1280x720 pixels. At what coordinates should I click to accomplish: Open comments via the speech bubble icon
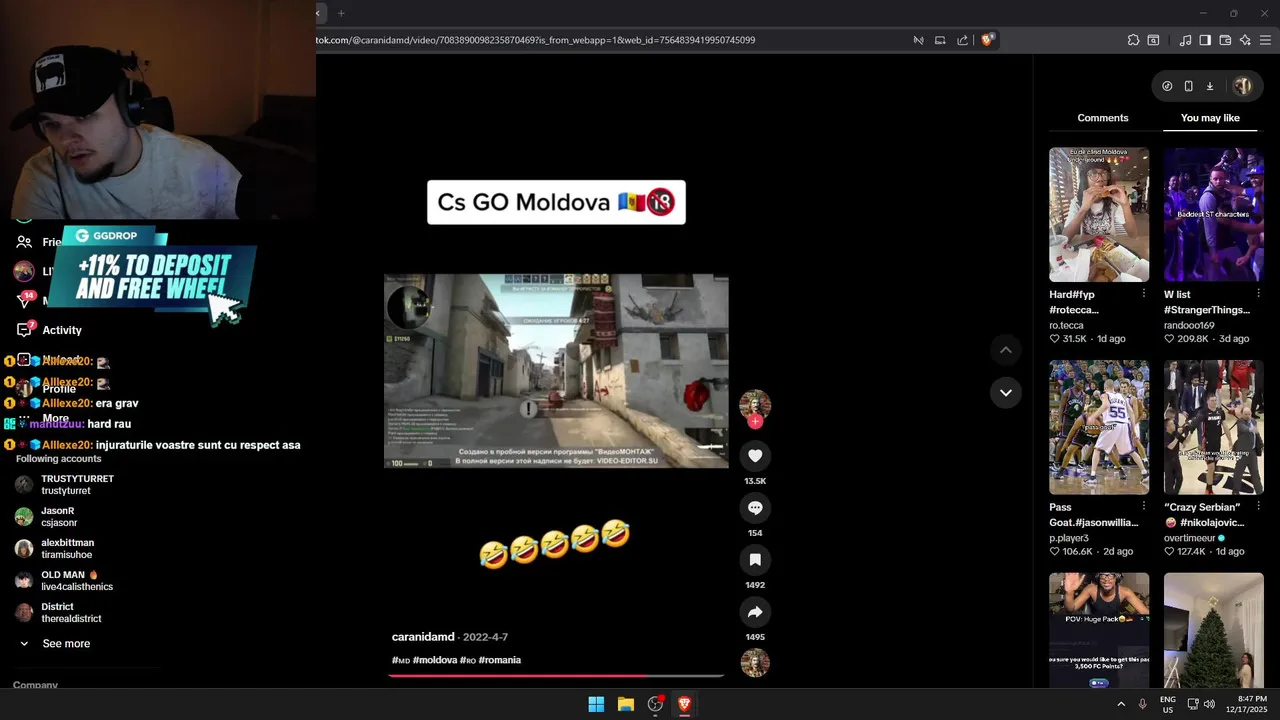pos(755,508)
